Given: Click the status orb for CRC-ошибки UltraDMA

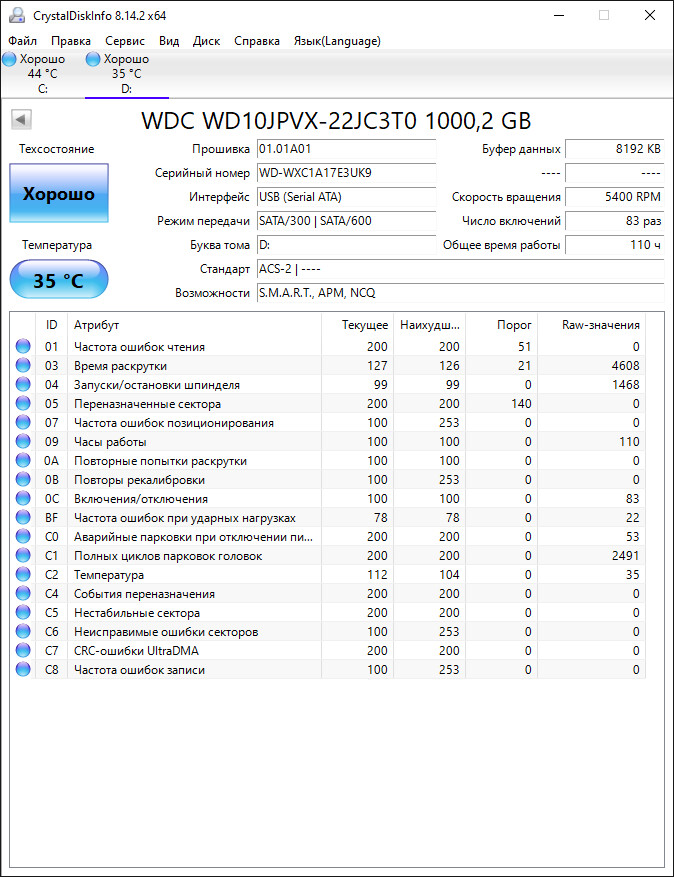Looking at the screenshot, I should (23, 651).
